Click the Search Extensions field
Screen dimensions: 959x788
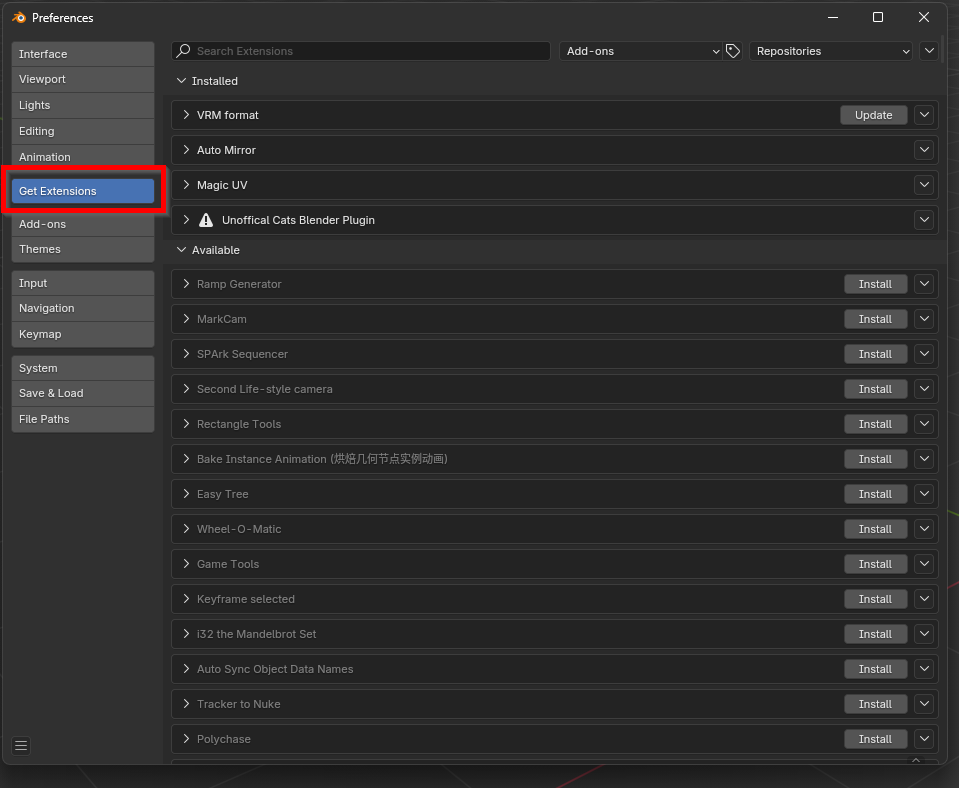(370, 51)
